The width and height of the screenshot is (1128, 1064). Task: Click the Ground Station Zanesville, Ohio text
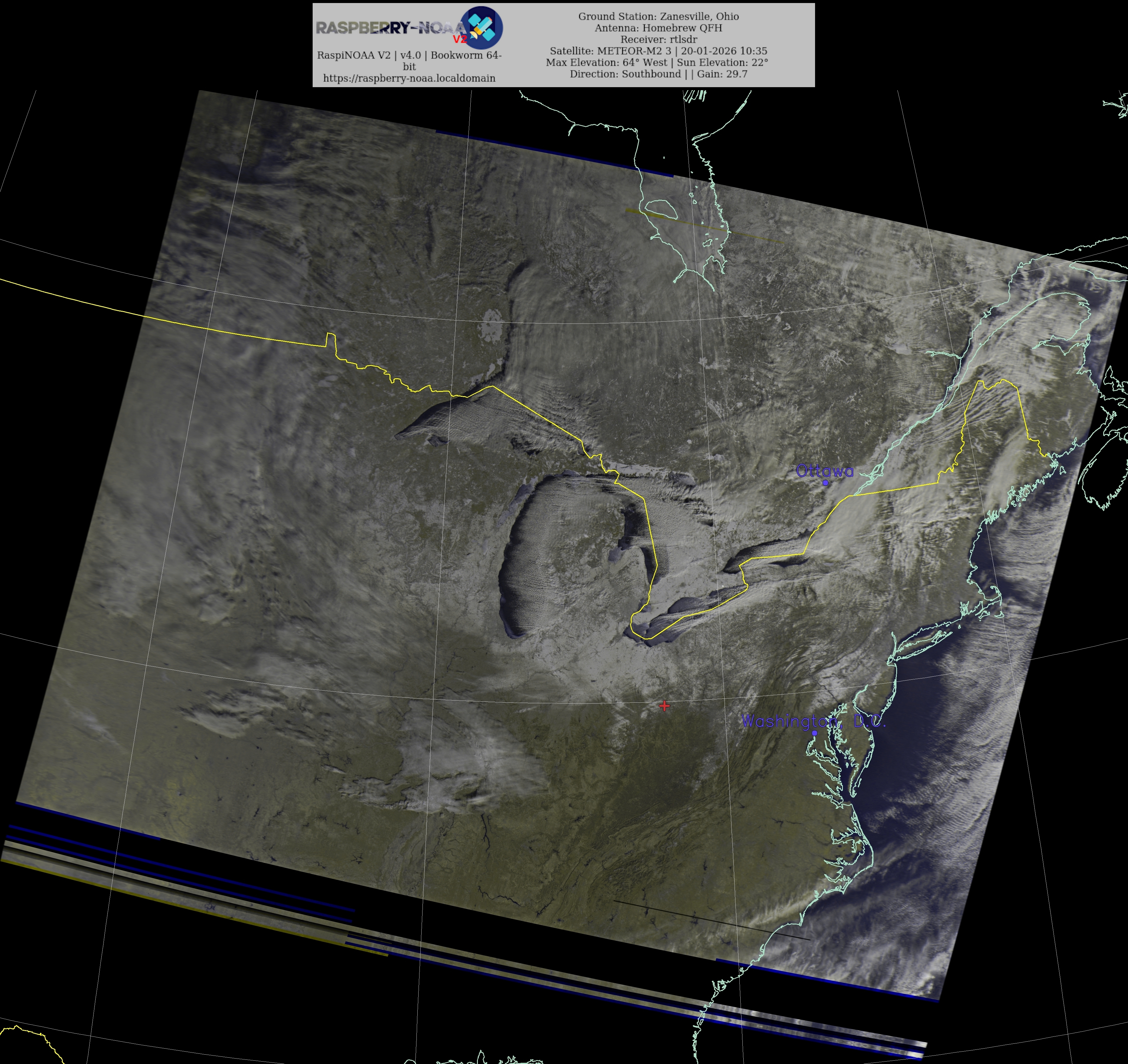coord(658,16)
